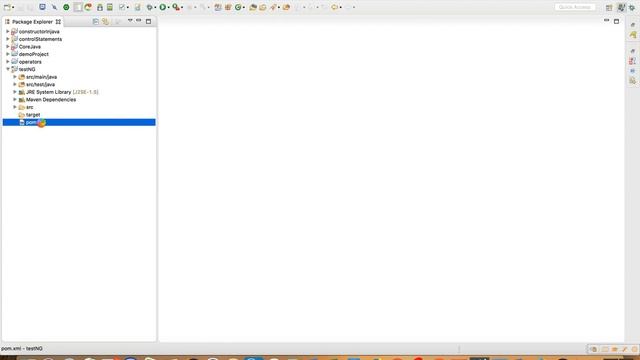
Task: Select the Maven Dependencies entry
Action: pos(51,100)
